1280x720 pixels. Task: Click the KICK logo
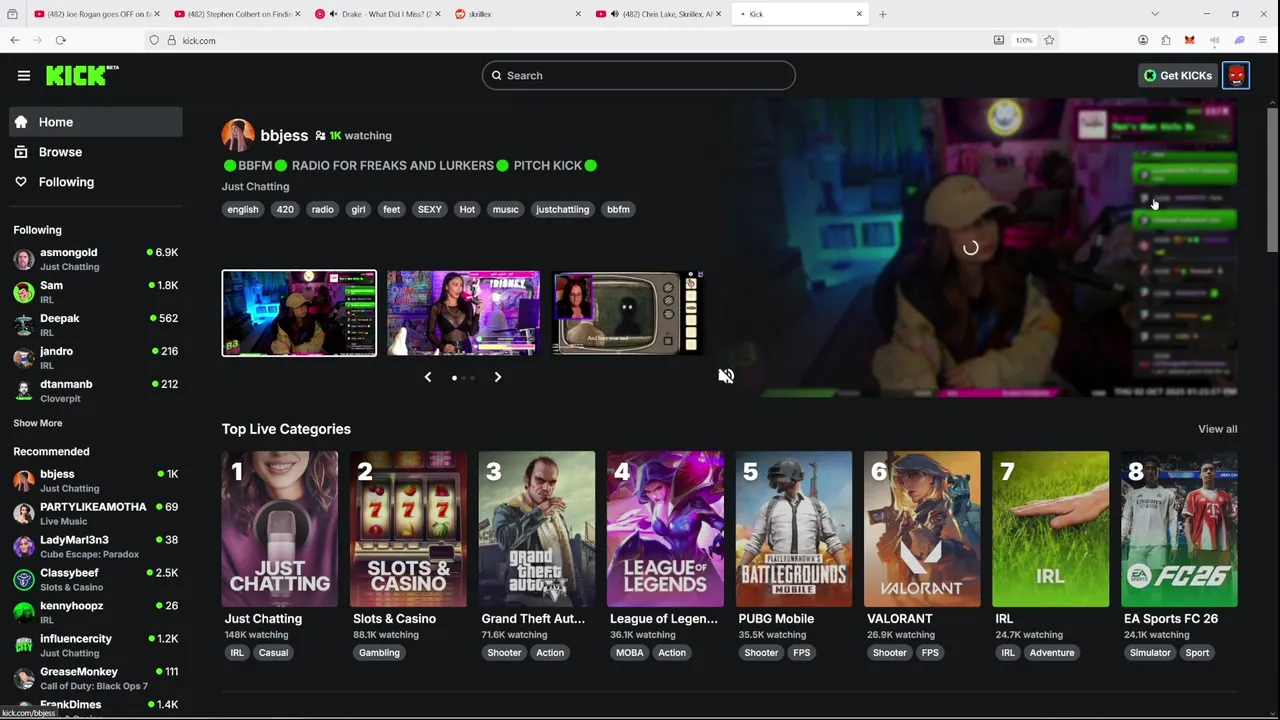coord(82,75)
